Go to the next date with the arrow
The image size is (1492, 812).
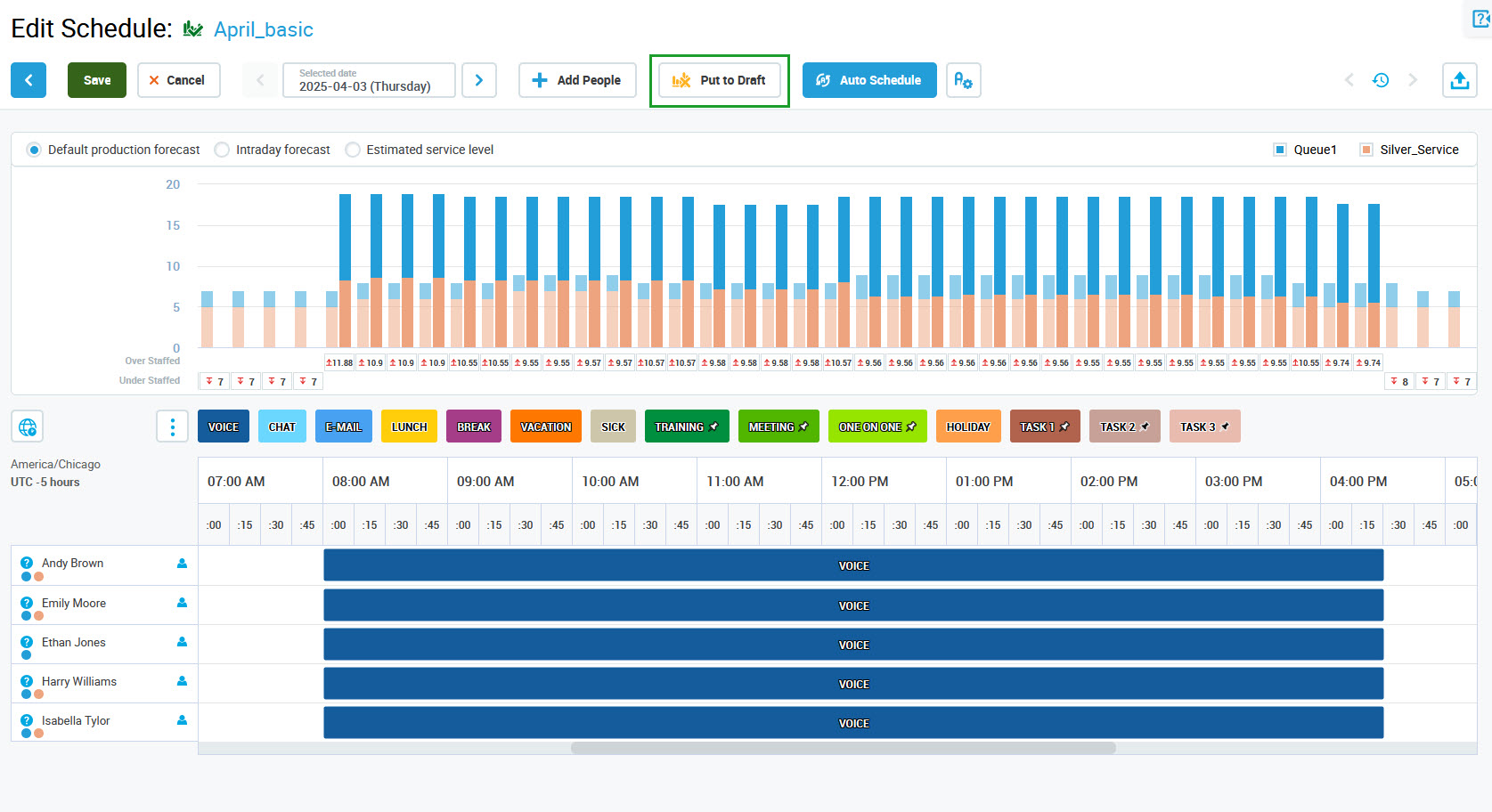point(479,80)
